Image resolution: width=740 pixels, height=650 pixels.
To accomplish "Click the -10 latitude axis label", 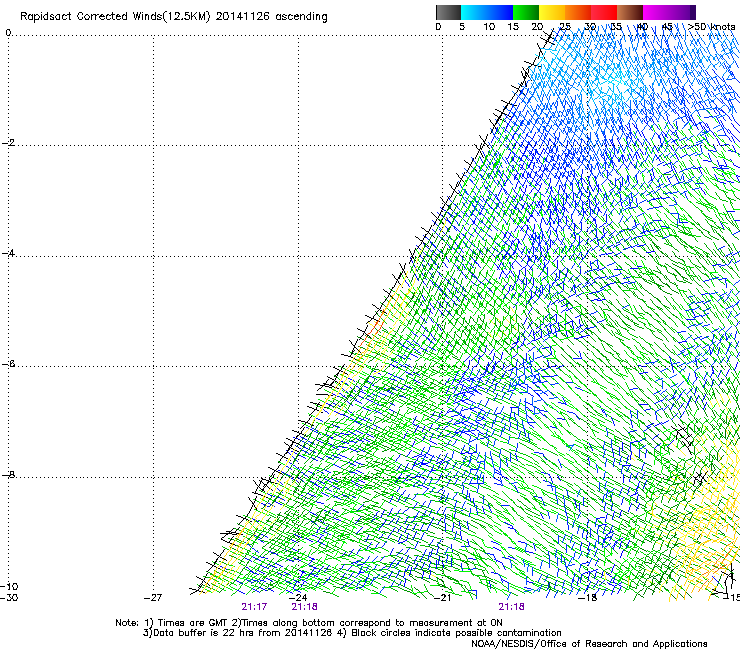I will click(9, 586).
